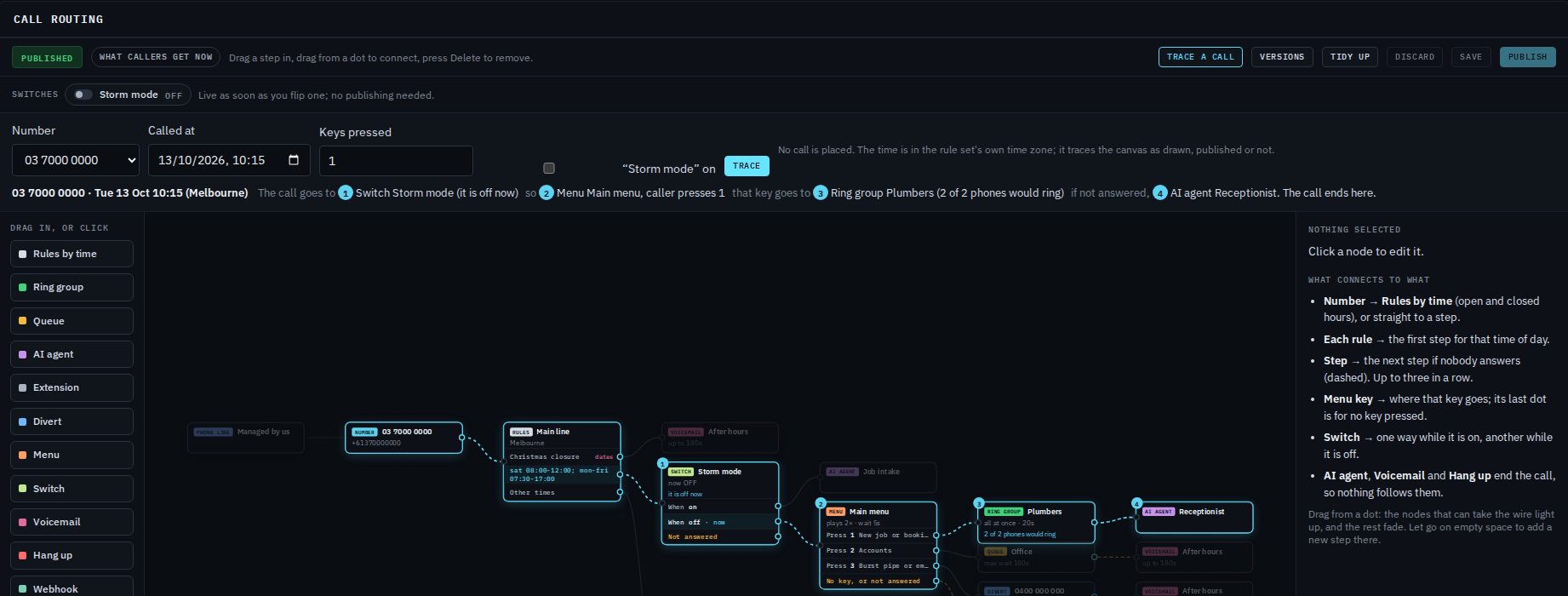
Task: Add a Rules by time step from palette
Action: tap(72, 254)
